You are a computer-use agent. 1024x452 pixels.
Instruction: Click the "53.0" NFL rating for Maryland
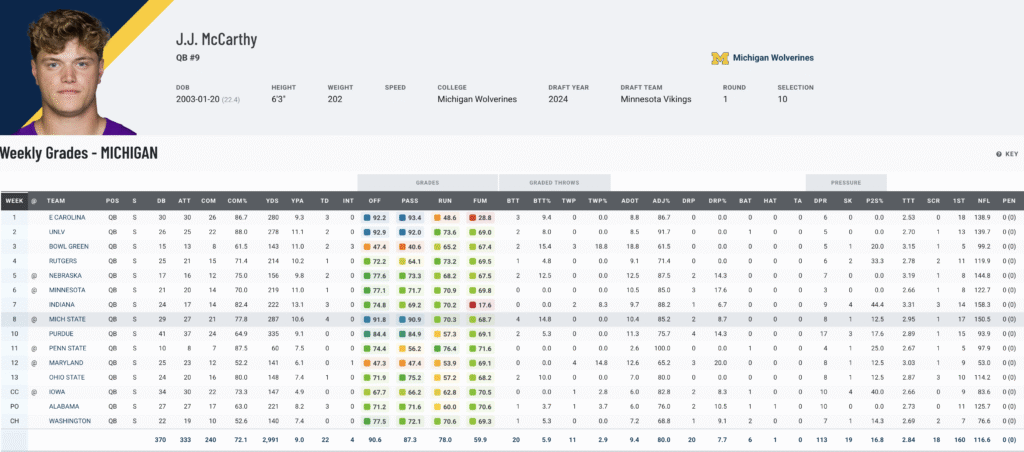point(984,363)
